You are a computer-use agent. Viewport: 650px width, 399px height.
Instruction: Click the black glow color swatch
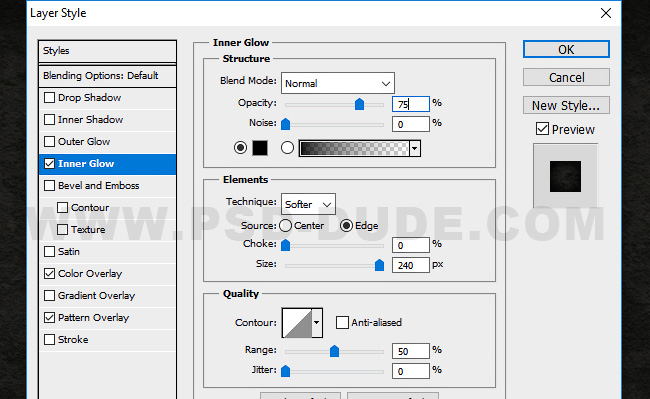click(260, 148)
